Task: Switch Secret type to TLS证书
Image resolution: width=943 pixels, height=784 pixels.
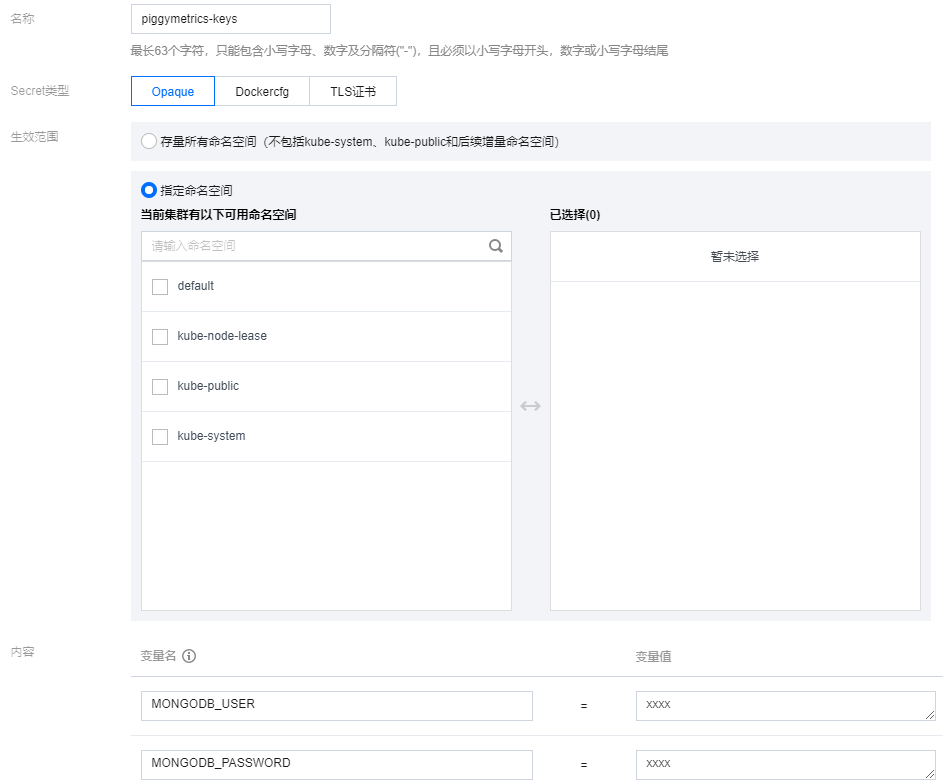Action: click(x=353, y=91)
